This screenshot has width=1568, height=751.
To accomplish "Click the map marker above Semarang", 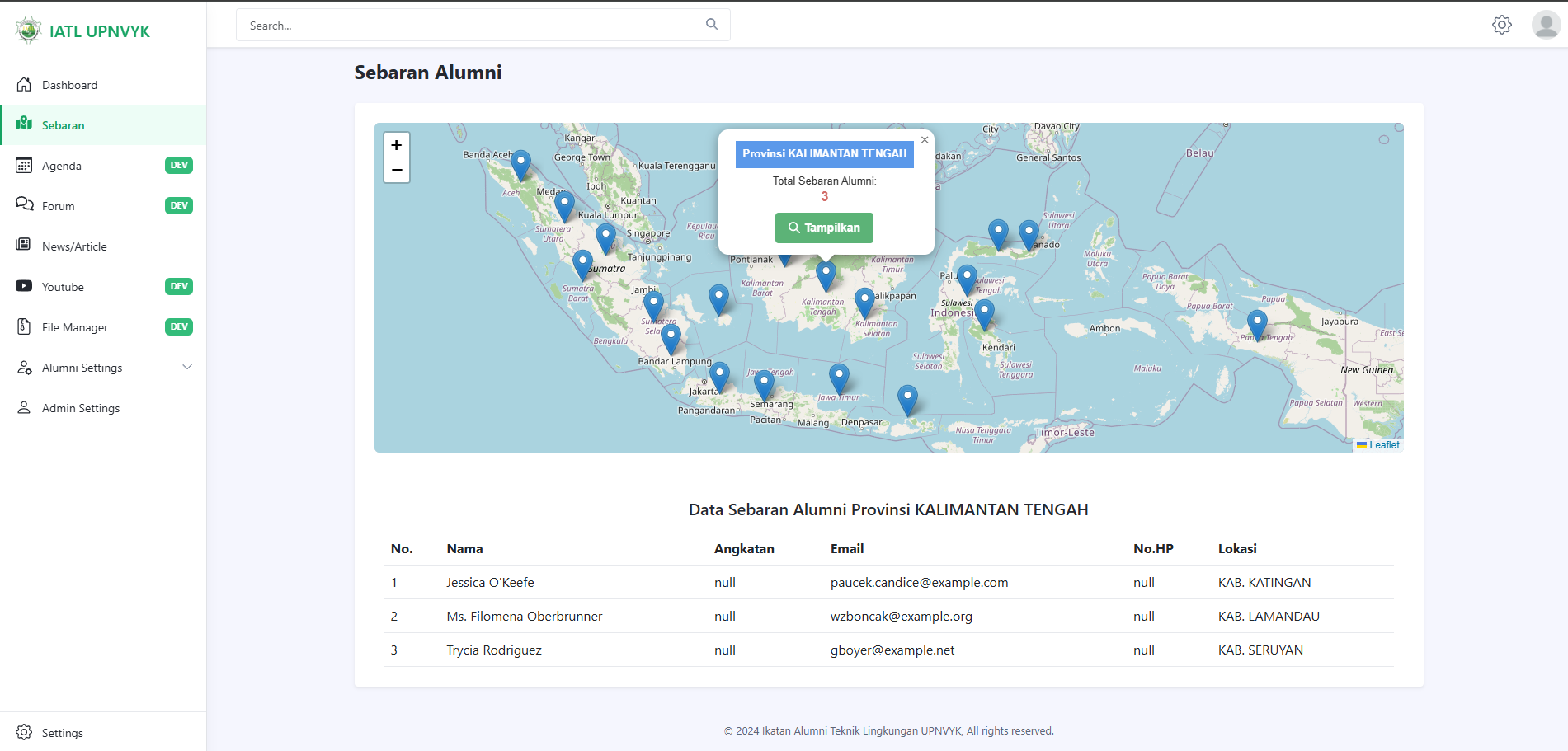I will click(765, 386).
